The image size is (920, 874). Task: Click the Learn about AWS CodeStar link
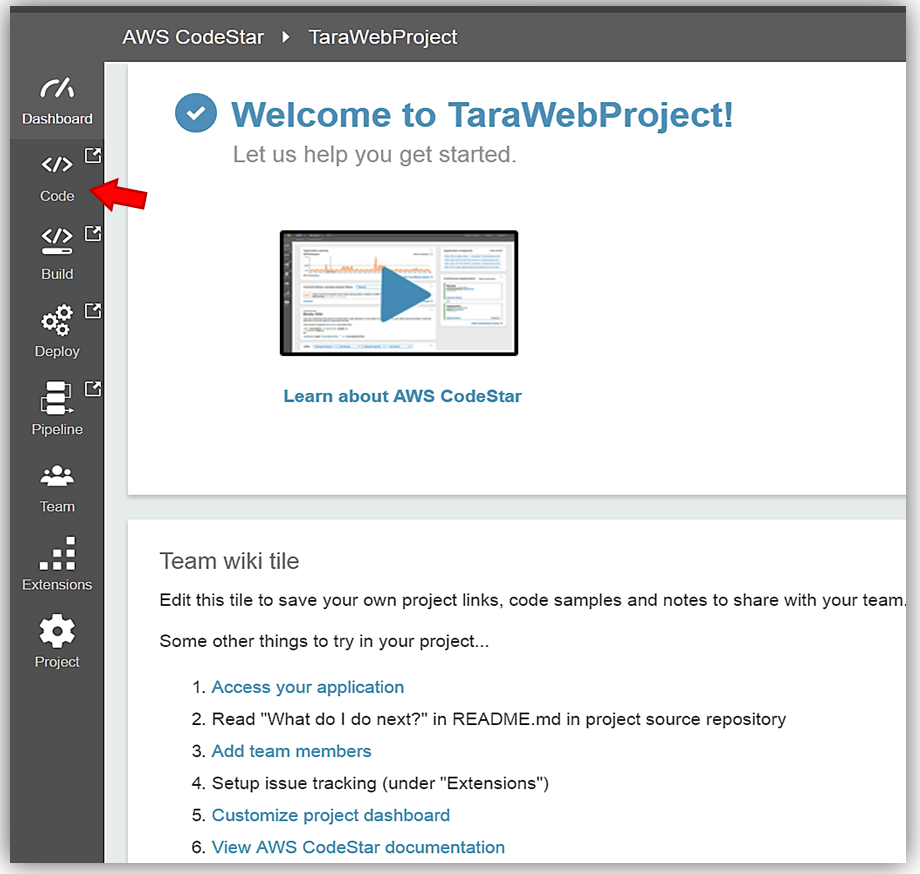pyautogui.click(x=402, y=396)
